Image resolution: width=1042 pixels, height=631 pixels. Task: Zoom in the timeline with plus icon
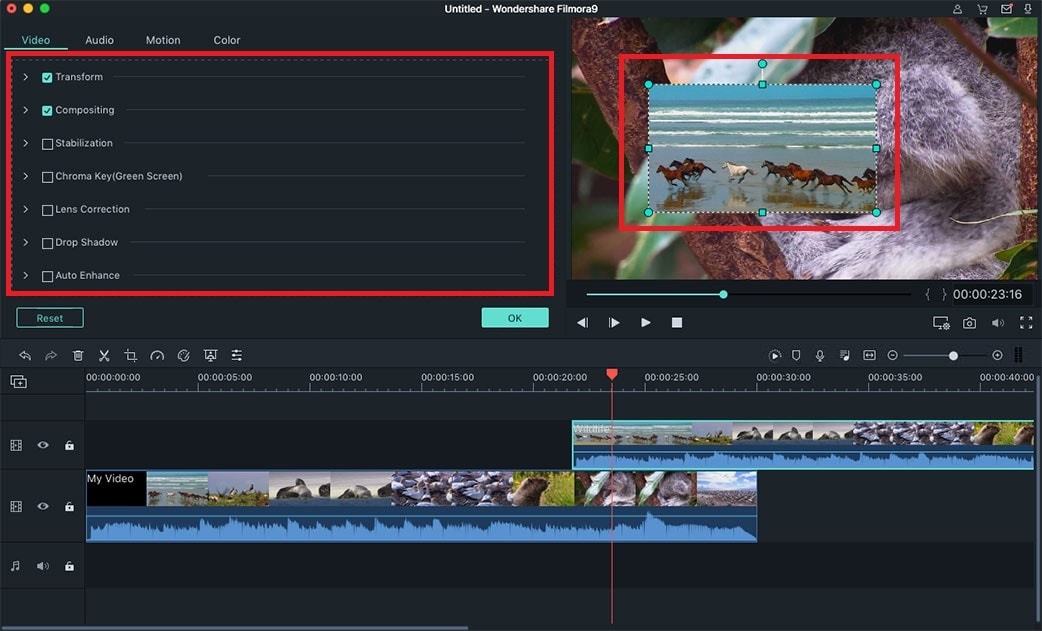(x=997, y=356)
